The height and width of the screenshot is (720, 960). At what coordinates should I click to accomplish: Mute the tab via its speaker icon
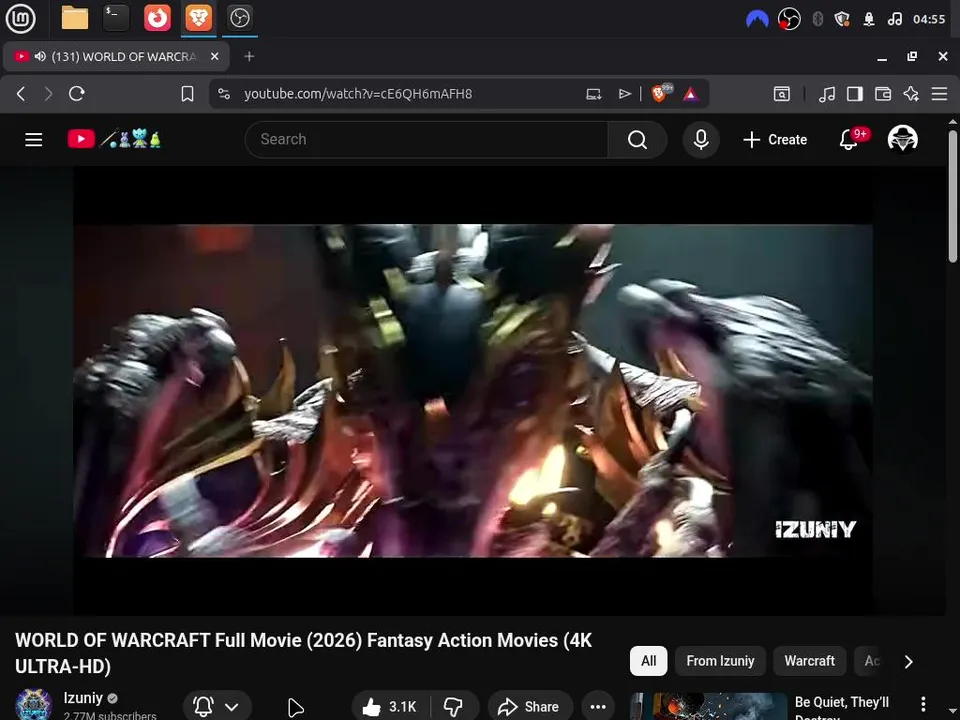tap(40, 56)
